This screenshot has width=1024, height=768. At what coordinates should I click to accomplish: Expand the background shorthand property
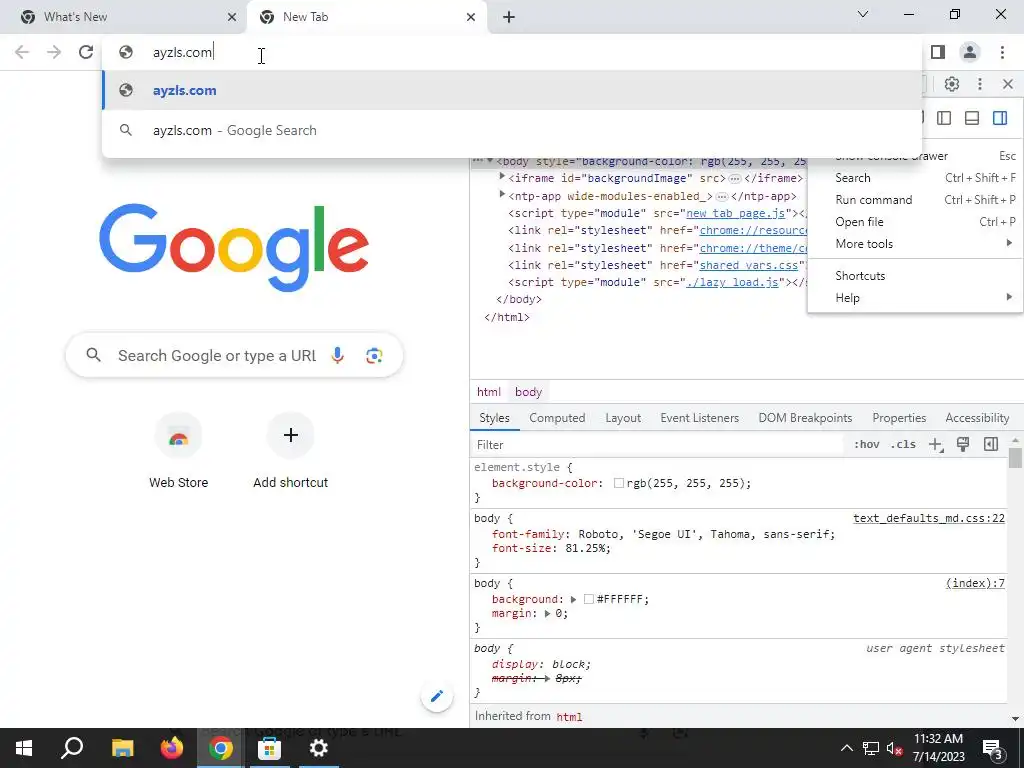[x=573, y=600]
